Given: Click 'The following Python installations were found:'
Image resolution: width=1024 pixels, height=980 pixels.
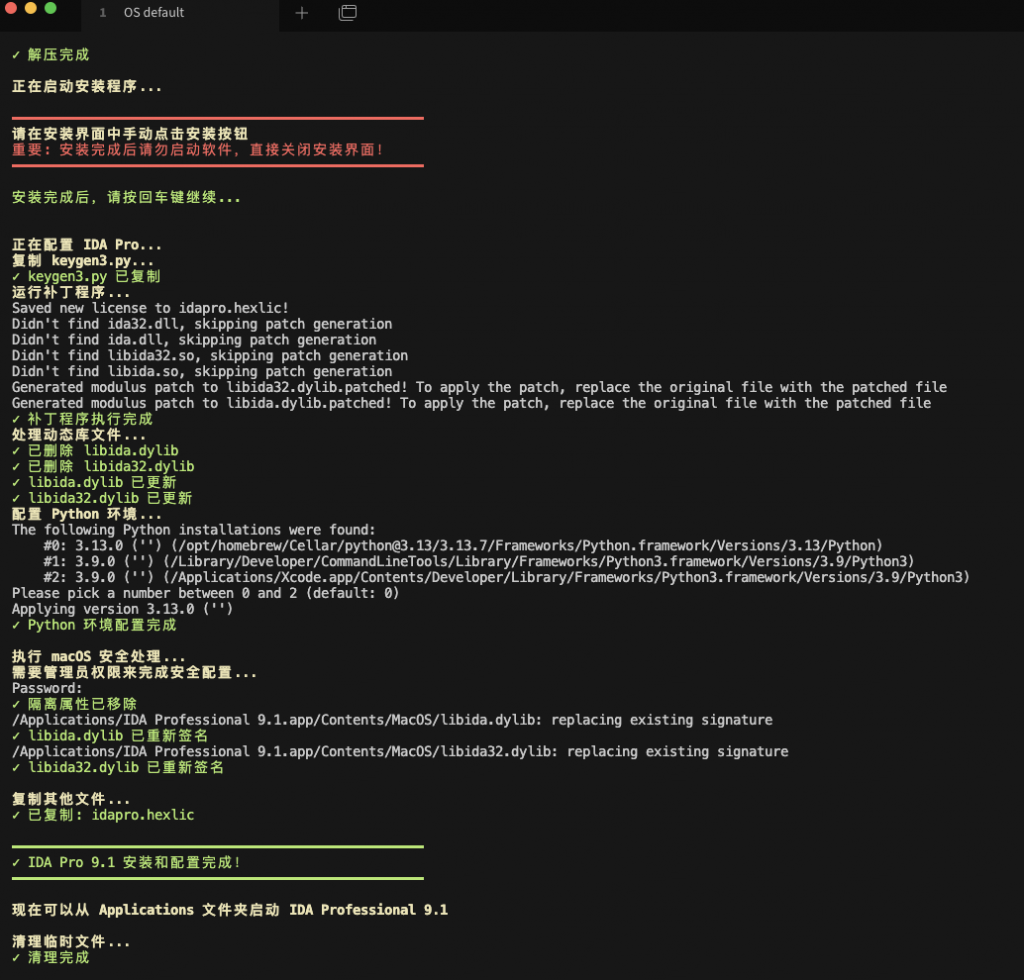Looking at the screenshot, I should 193,530.
